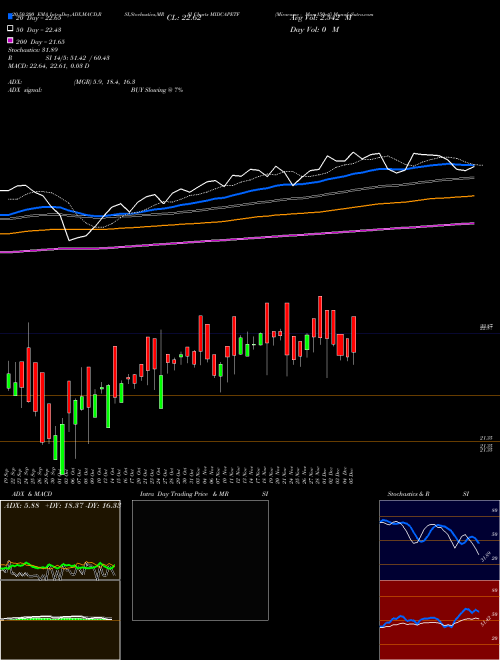
Task: Click the magenta 200 Day EMA legend swatch
Action: (x=10, y=40)
